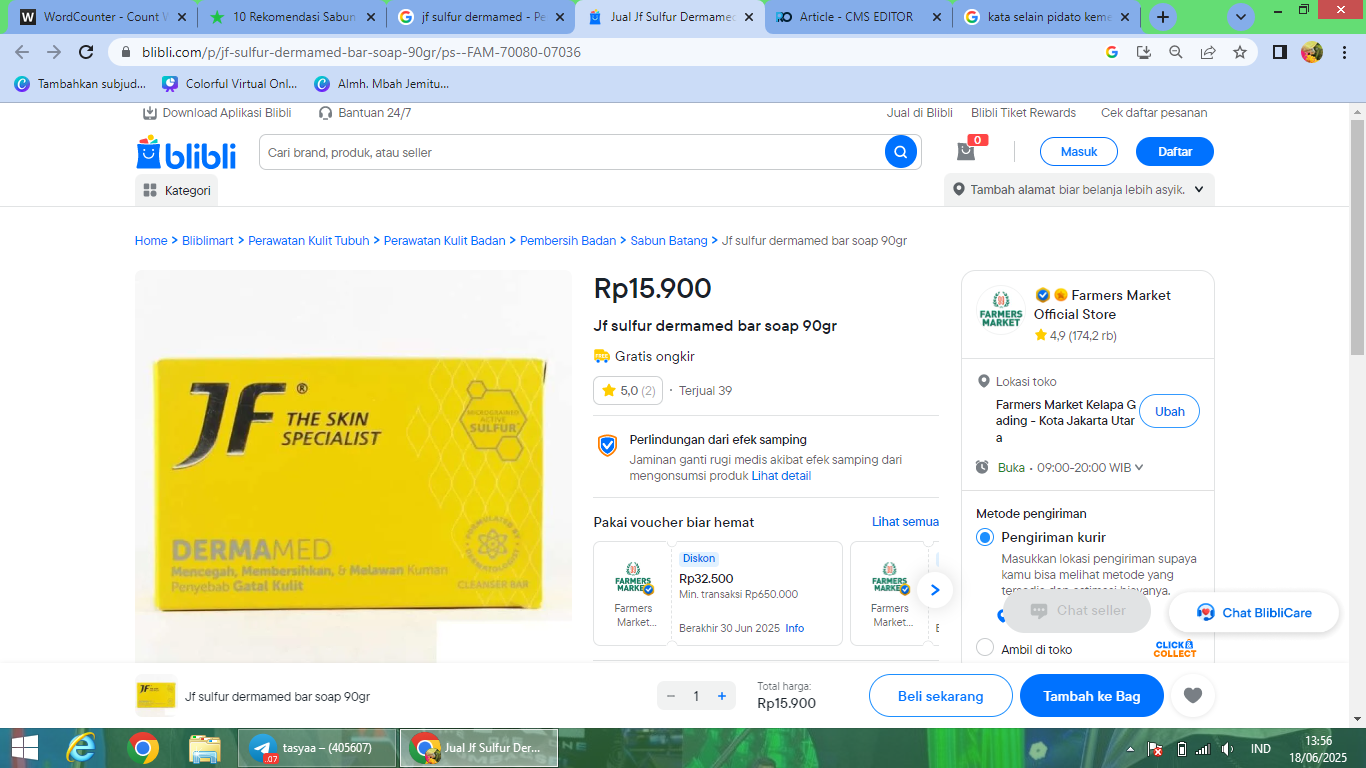
Task: Click the JF soap product image
Action: (x=353, y=466)
